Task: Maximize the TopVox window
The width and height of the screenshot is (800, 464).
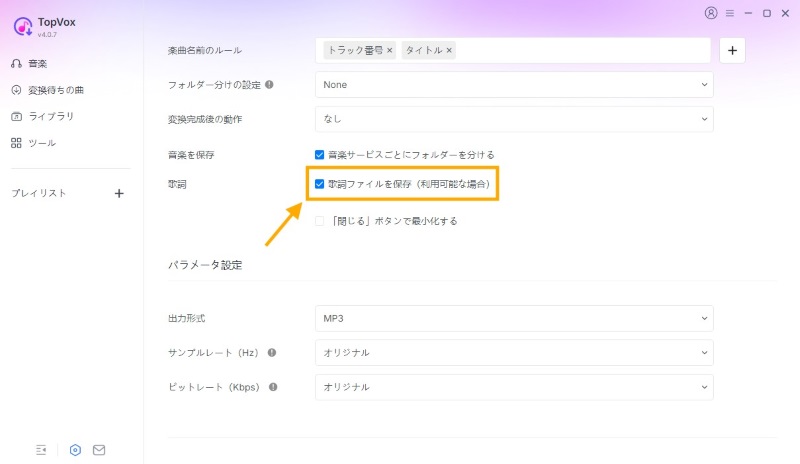Action: (x=767, y=13)
